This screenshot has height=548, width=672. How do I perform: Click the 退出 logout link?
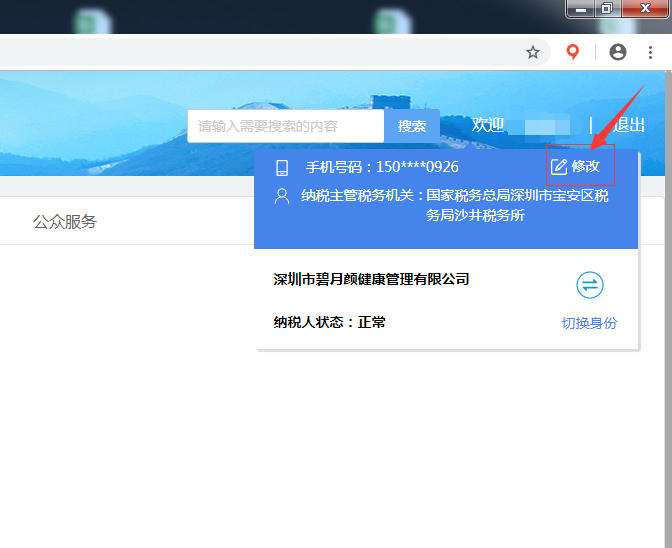[x=629, y=125]
